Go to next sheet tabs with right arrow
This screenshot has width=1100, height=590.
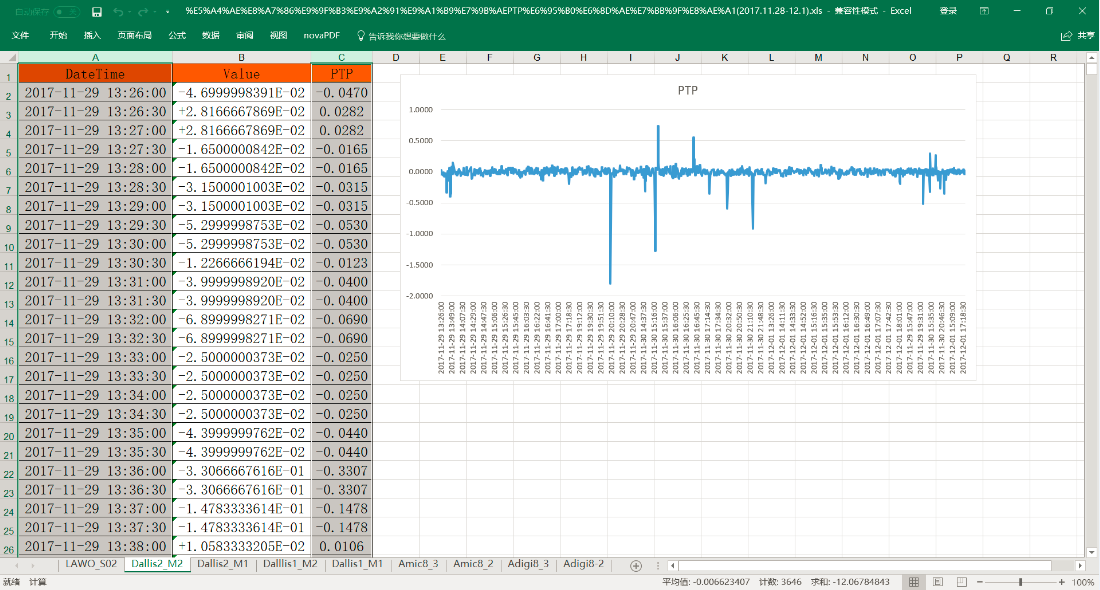[33, 565]
